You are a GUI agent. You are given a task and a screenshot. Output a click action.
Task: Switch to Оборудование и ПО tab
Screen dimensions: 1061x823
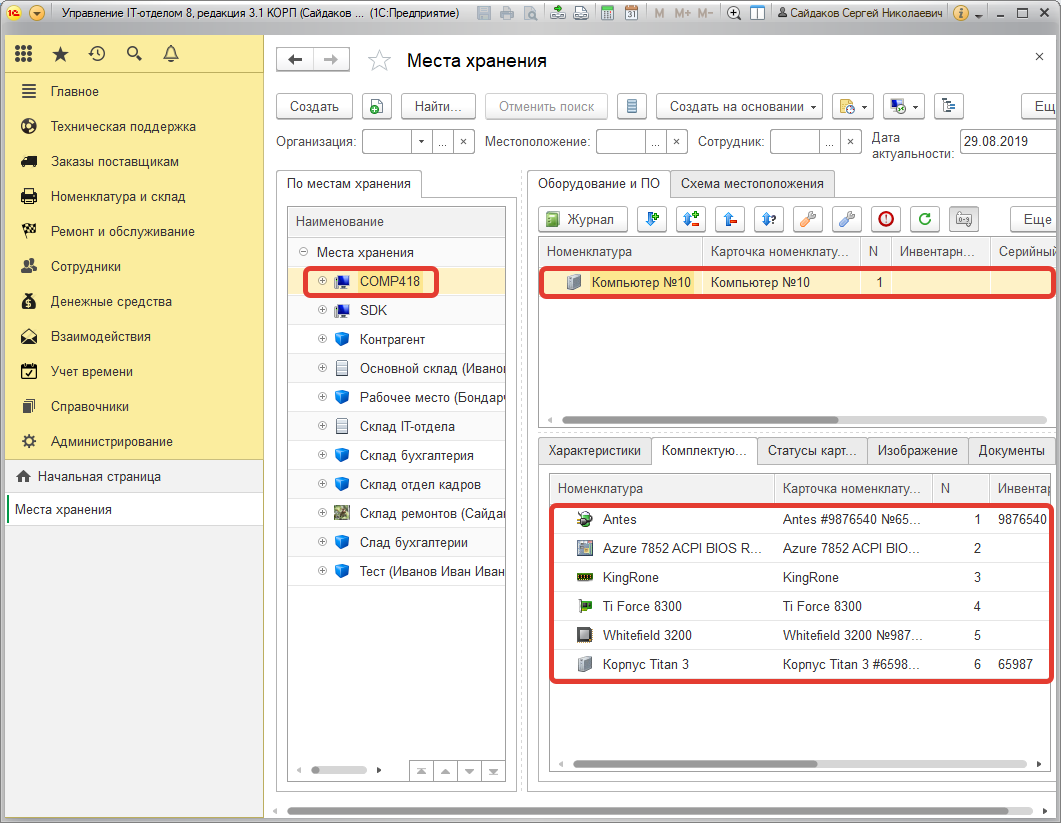[598, 183]
